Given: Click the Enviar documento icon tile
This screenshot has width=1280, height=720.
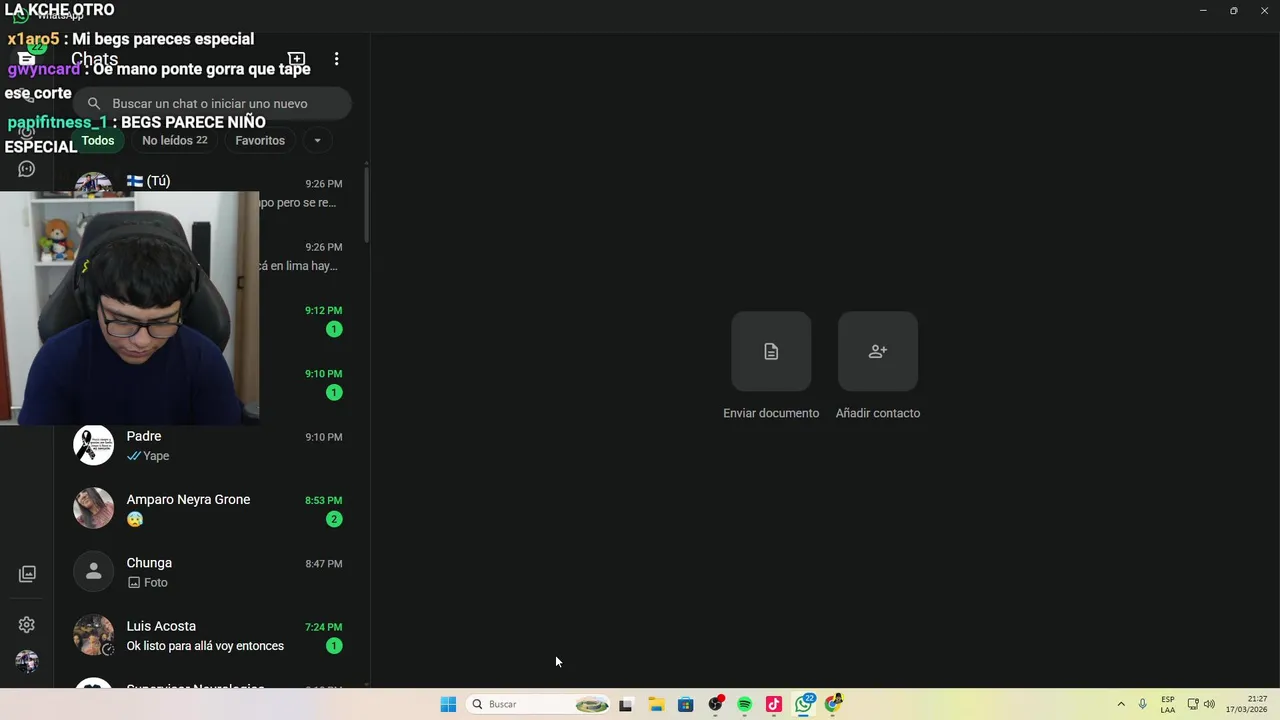Looking at the screenshot, I should pyautogui.click(x=771, y=351).
